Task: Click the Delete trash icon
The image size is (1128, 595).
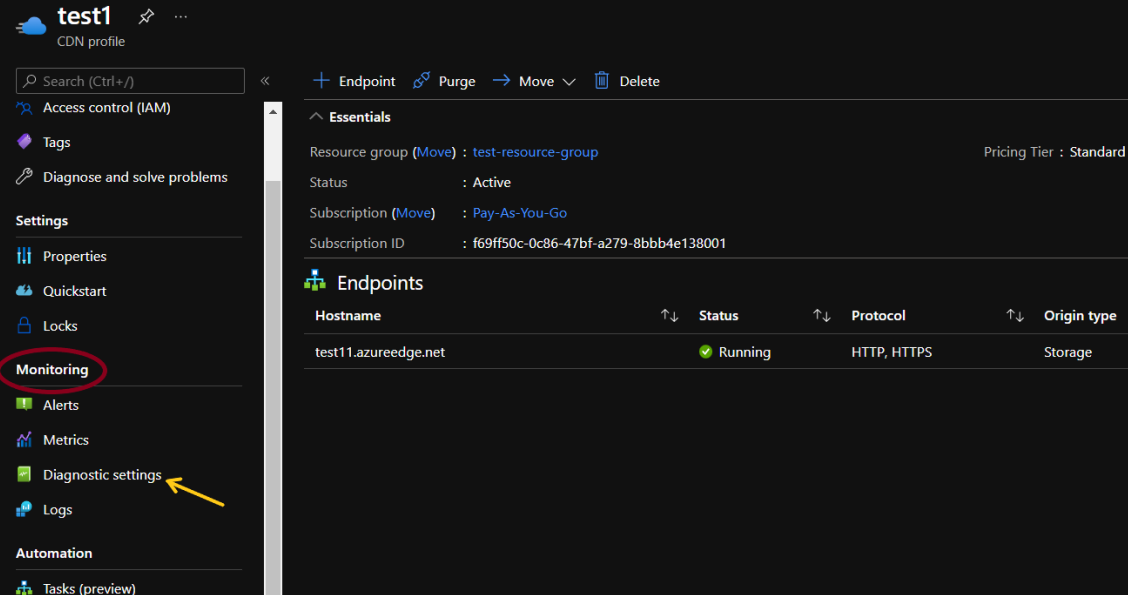Action: [602, 81]
